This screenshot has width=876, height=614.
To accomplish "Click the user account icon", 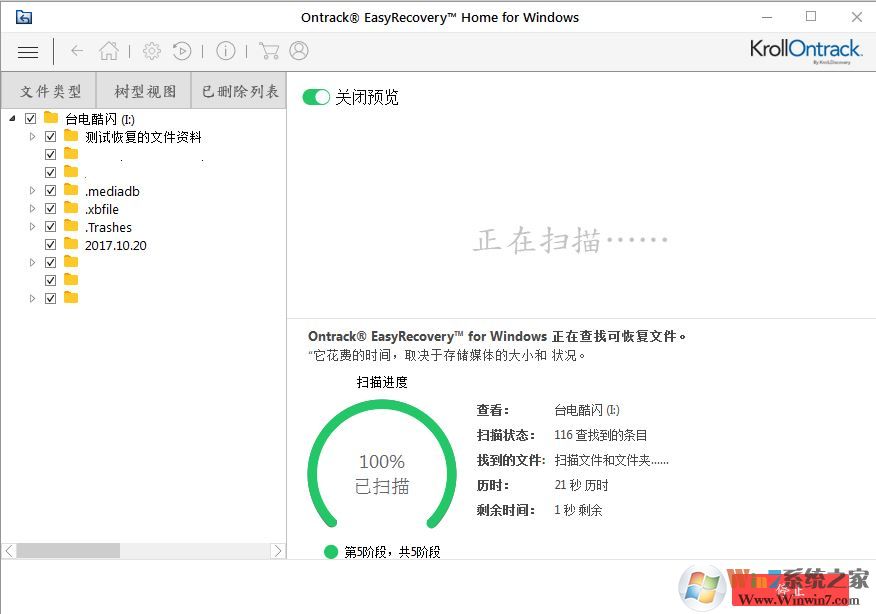I will (299, 51).
